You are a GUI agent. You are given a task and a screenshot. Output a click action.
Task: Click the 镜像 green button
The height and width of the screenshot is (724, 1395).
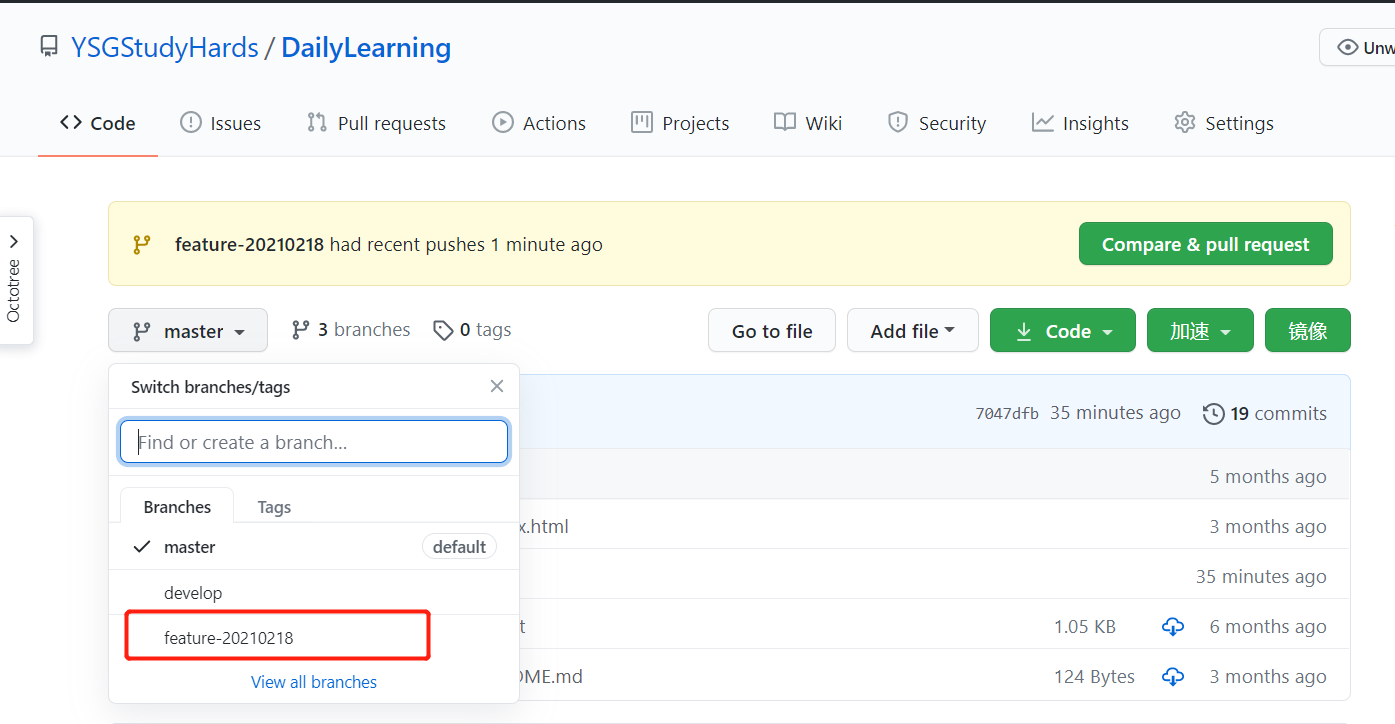[x=1307, y=331]
